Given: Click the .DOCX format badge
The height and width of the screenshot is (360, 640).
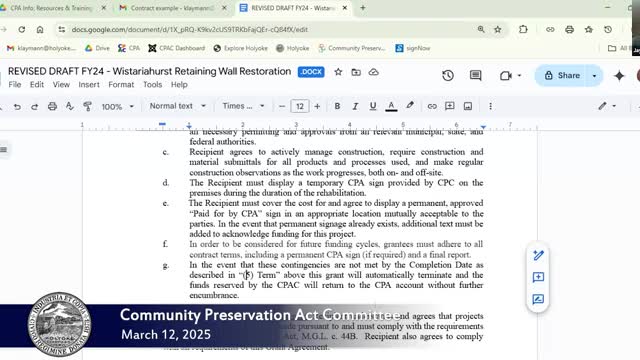Looking at the screenshot, I should pos(311,72).
